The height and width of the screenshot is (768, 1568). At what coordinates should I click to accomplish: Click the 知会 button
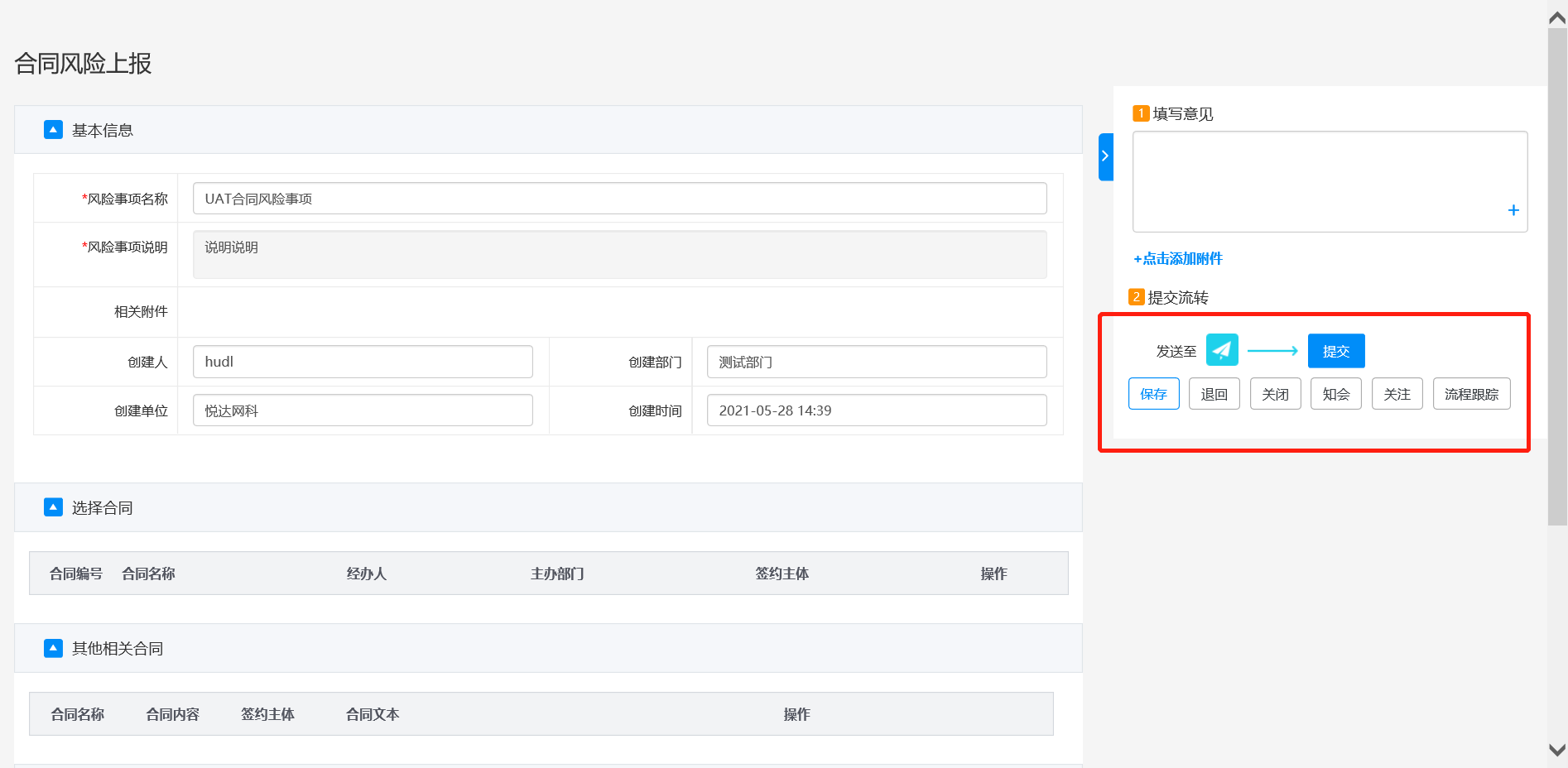click(x=1335, y=394)
